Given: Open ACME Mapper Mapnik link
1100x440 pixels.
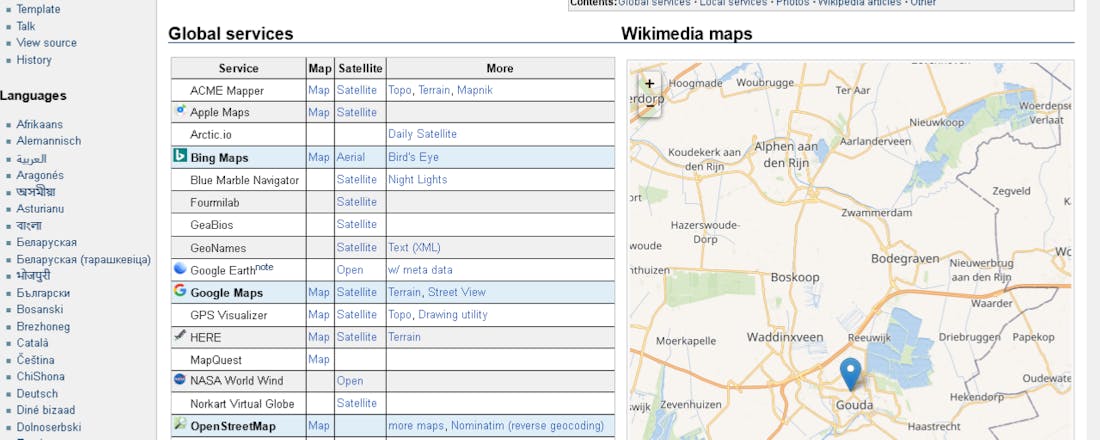Looking at the screenshot, I should (474, 90).
